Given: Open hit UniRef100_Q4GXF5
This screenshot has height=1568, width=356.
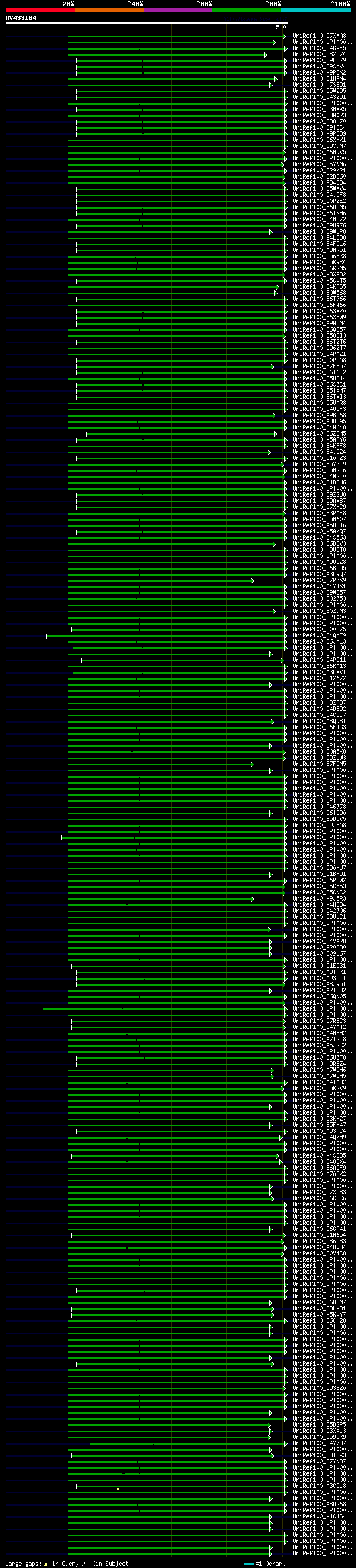Looking at the screenshot, I should click(x=319, y=48).
